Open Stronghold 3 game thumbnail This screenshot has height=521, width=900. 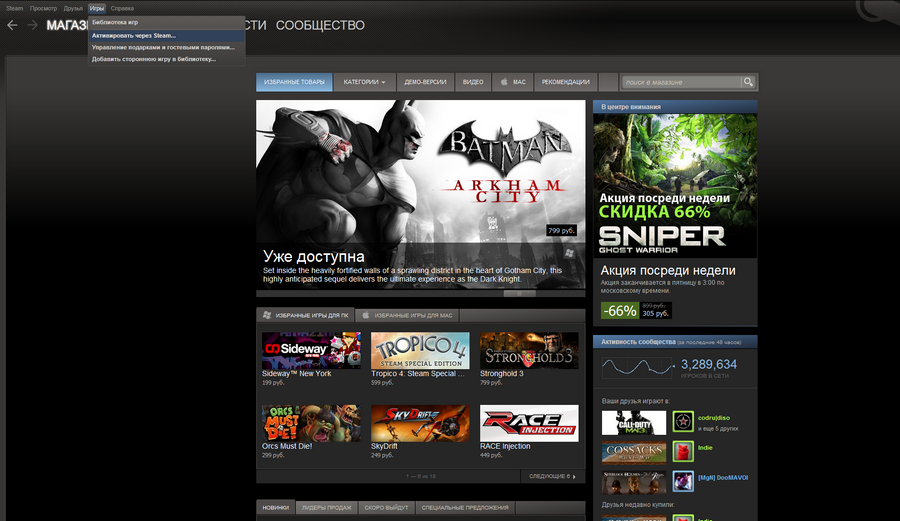[x=529, y=351]
